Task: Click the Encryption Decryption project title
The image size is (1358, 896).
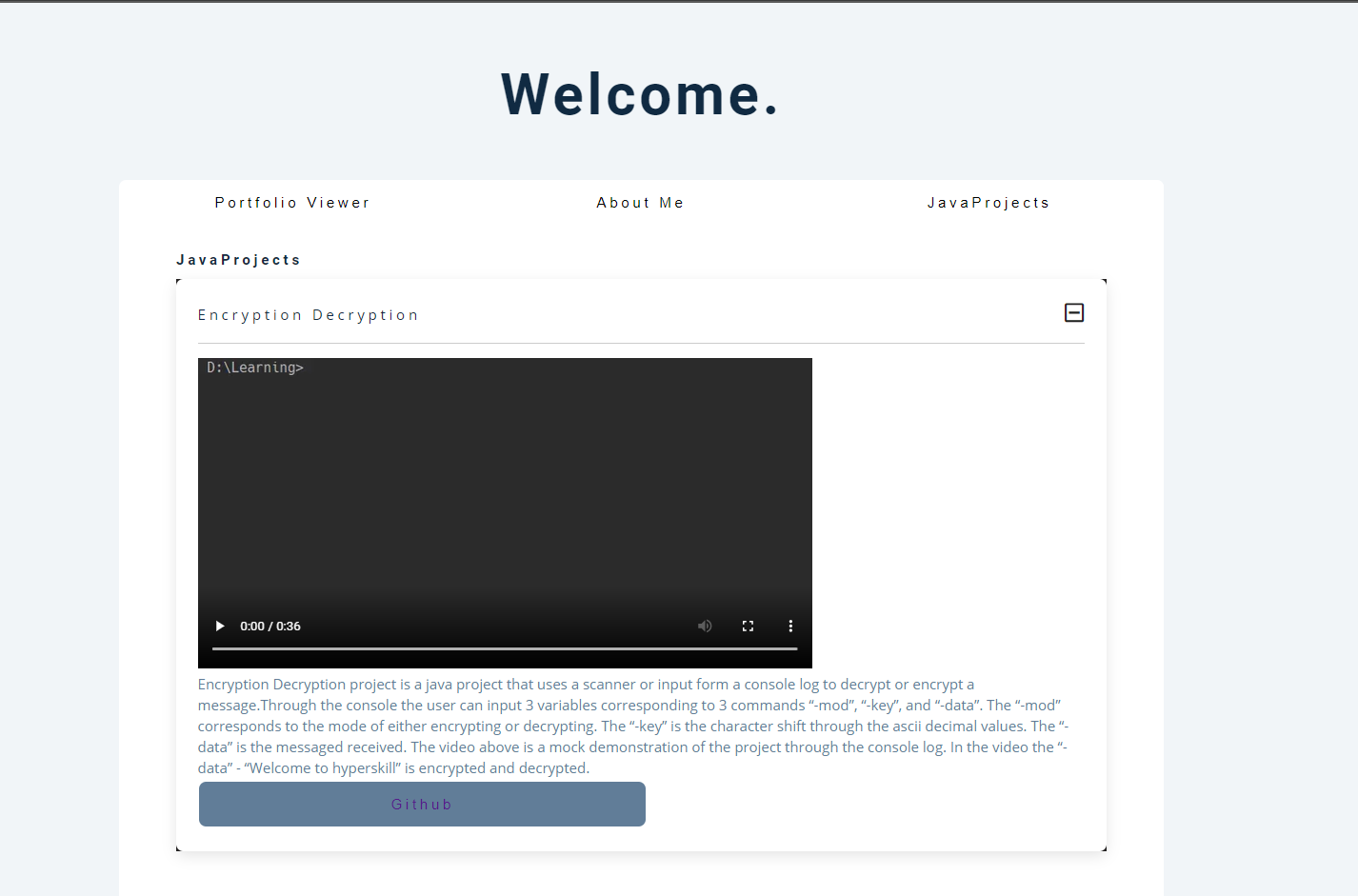Action: [309, 315]
